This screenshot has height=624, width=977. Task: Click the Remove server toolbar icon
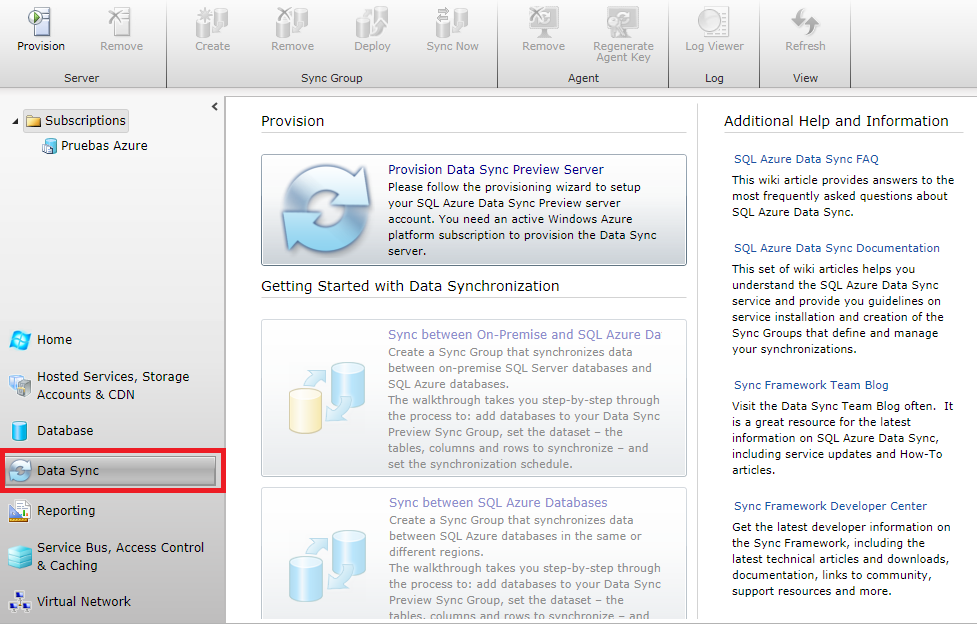tap(121, 20)
